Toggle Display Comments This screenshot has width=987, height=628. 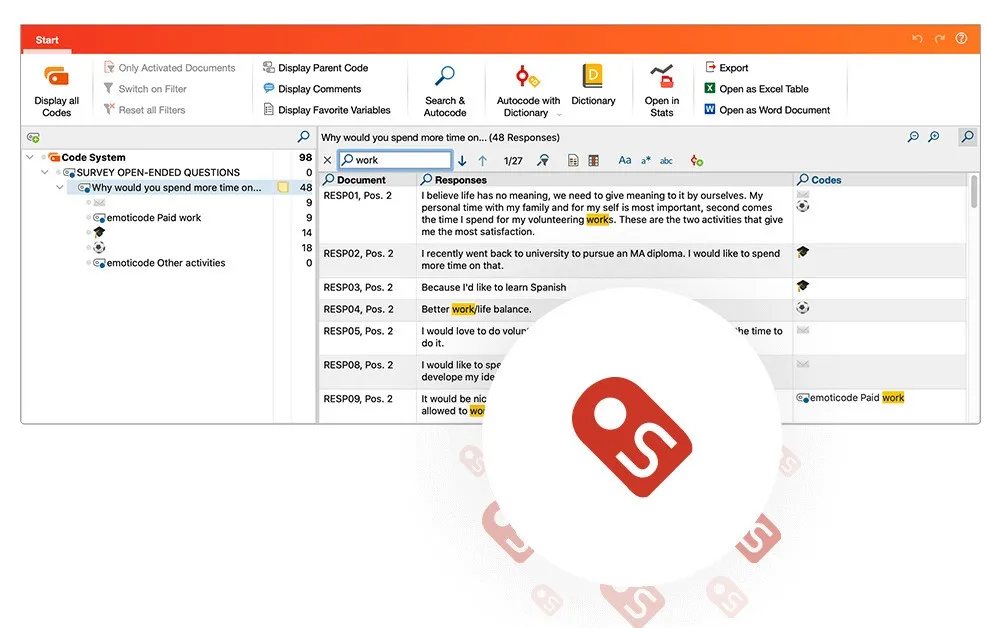click(x=312, y=89)
